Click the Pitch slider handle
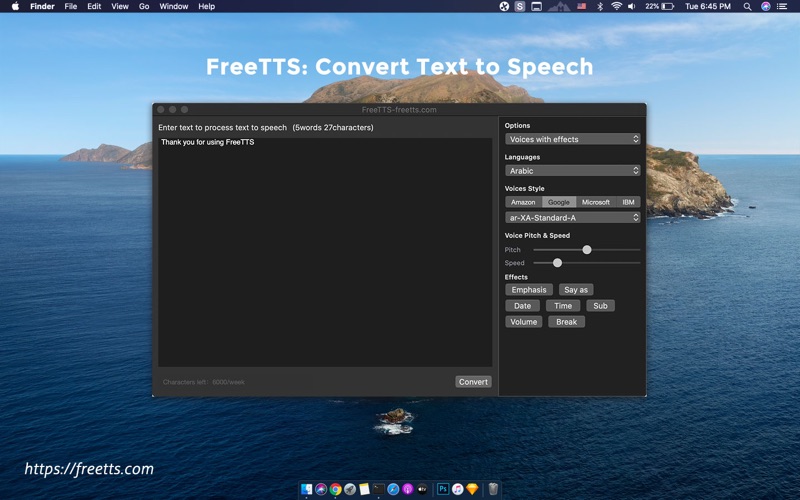This screenshot has height=500, width=800. click(587, 249)
